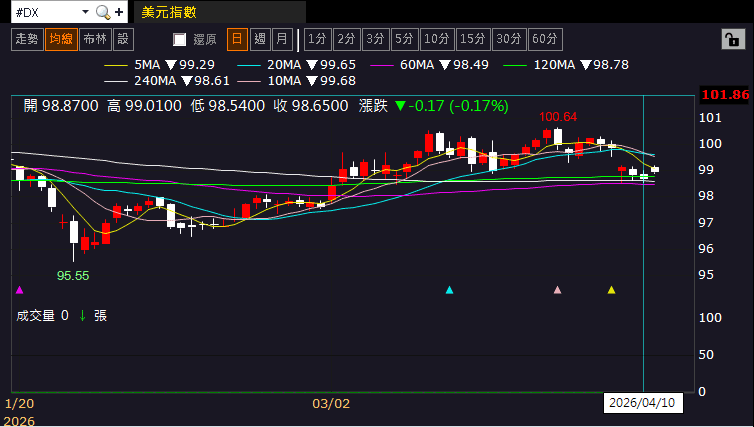Click the 95.55 low price label
The height and width of the screenshot is (427, 754).
[73, 276]
